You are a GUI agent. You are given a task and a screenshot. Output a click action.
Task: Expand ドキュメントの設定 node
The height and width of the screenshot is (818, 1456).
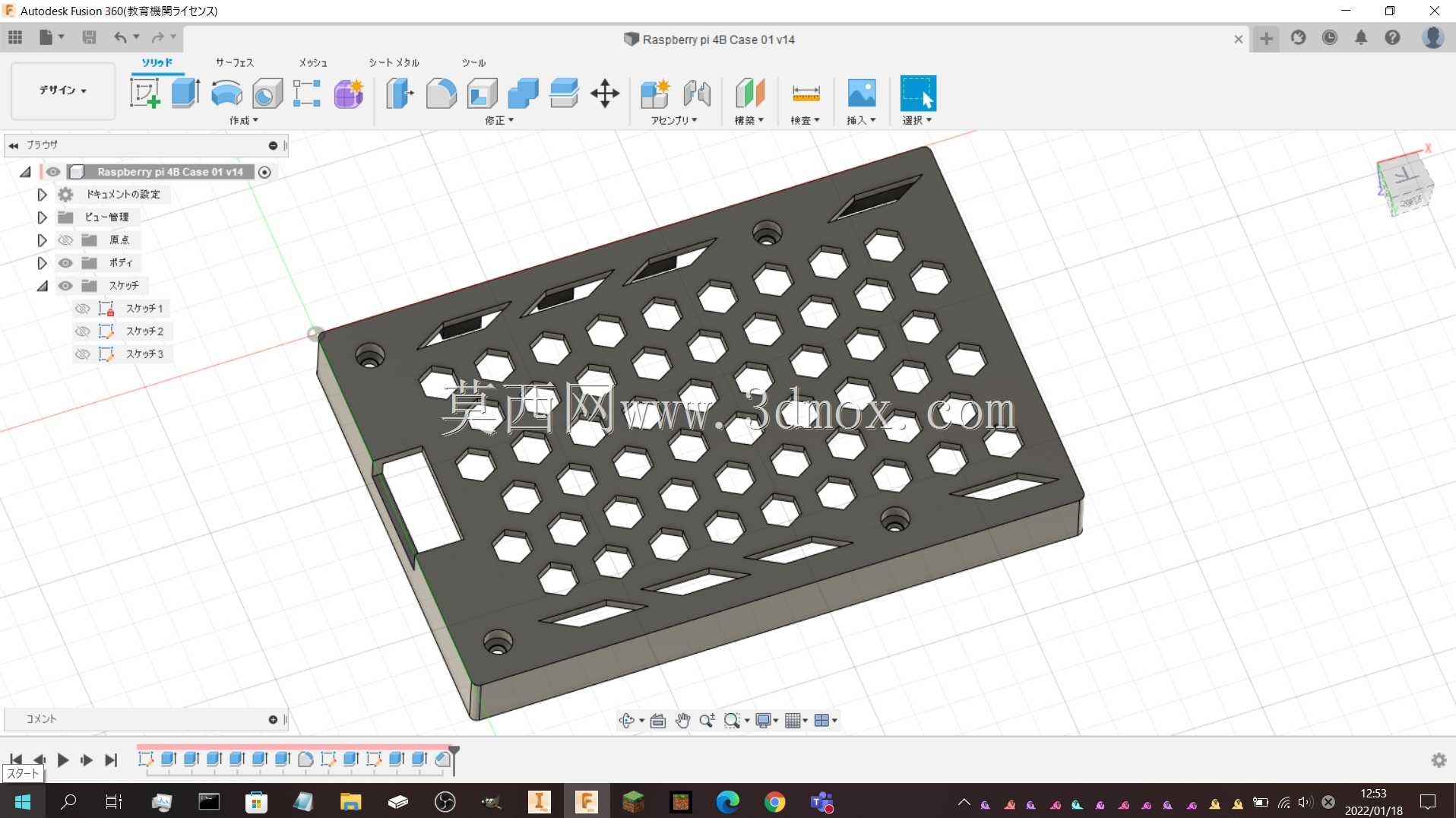pyautogui.click(x=42, y=195)
